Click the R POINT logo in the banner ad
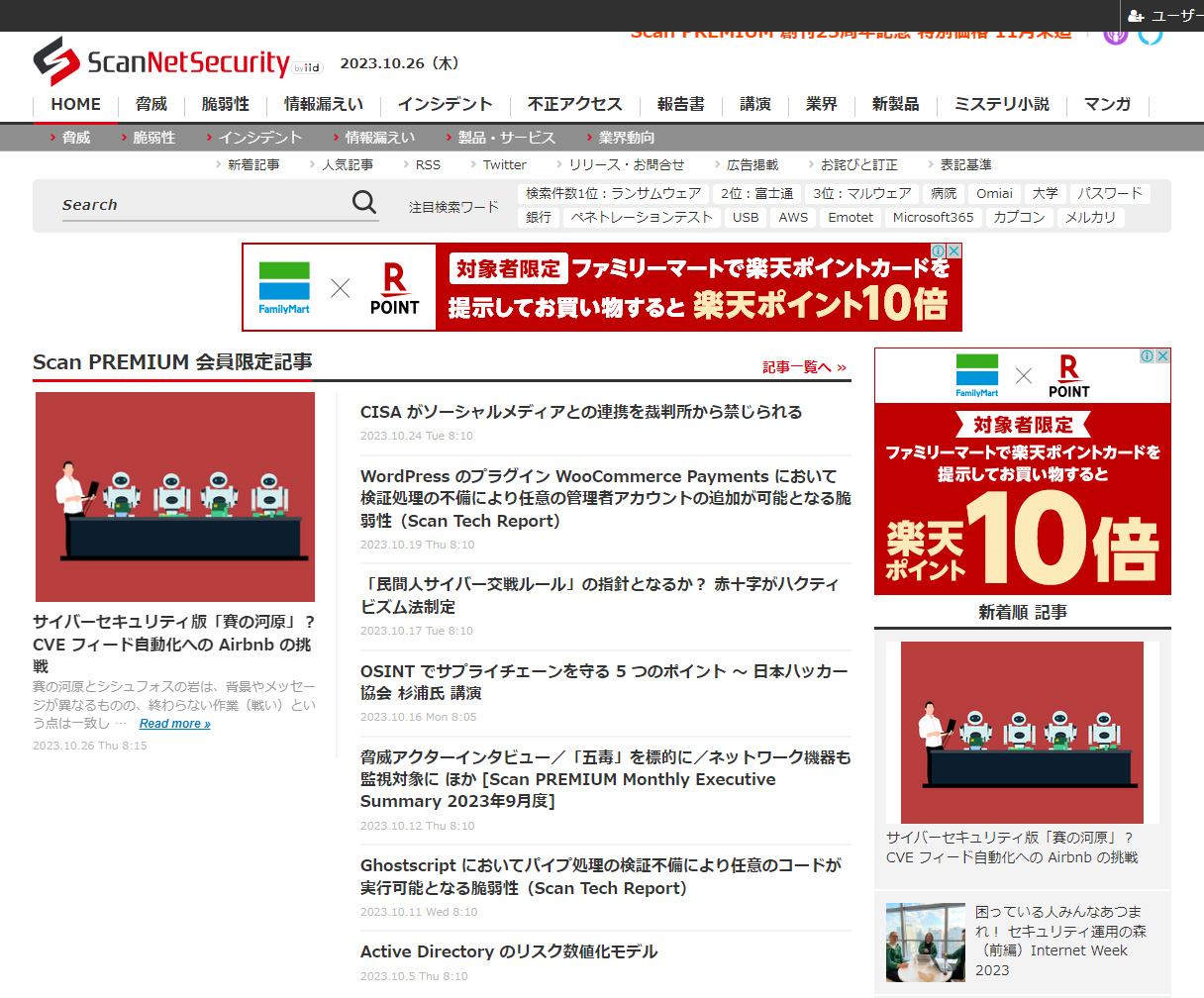Screen dimensions: 1204x998 (395, 287)
